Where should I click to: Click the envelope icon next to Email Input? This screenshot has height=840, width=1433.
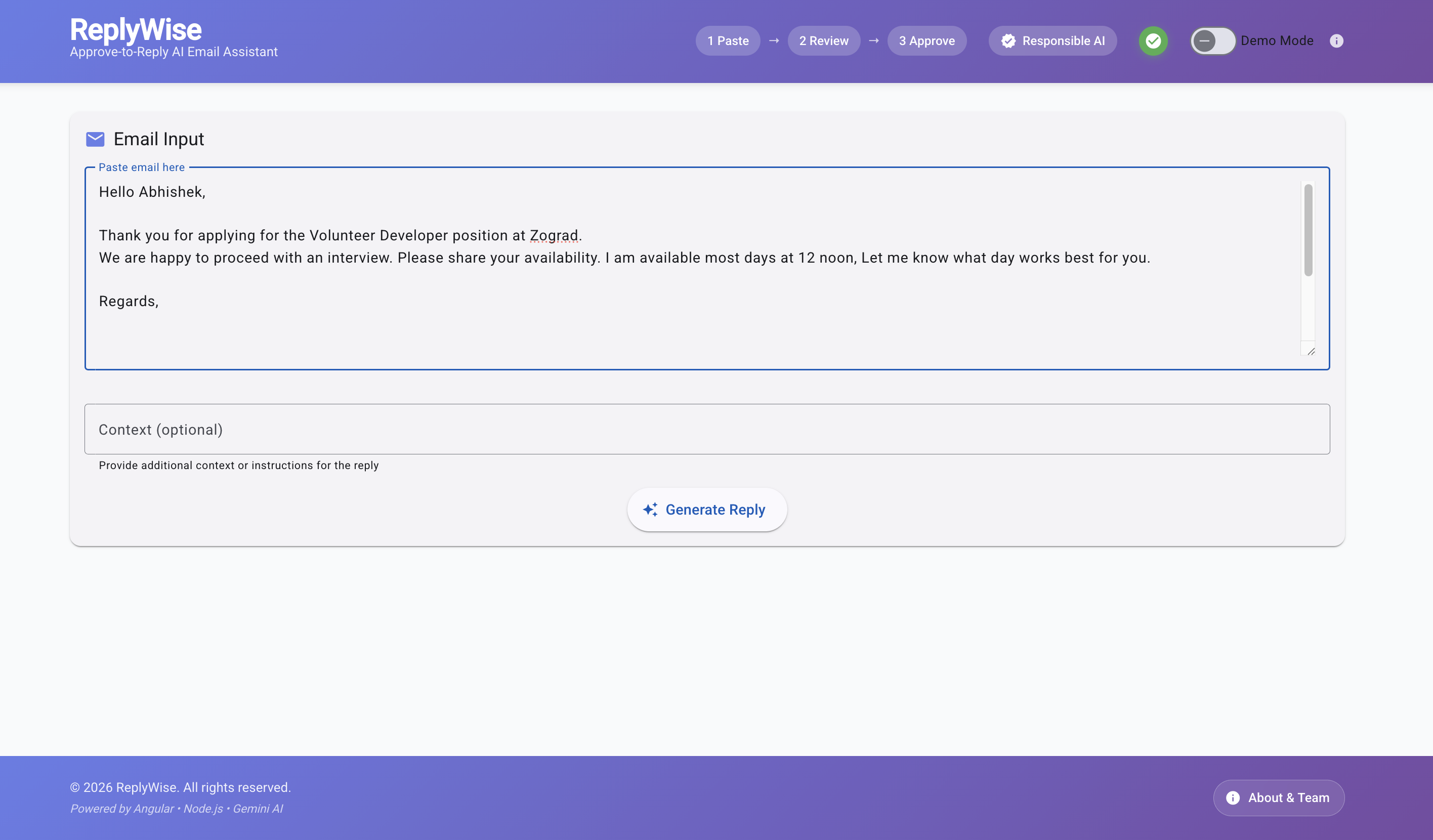click(95, 139)
